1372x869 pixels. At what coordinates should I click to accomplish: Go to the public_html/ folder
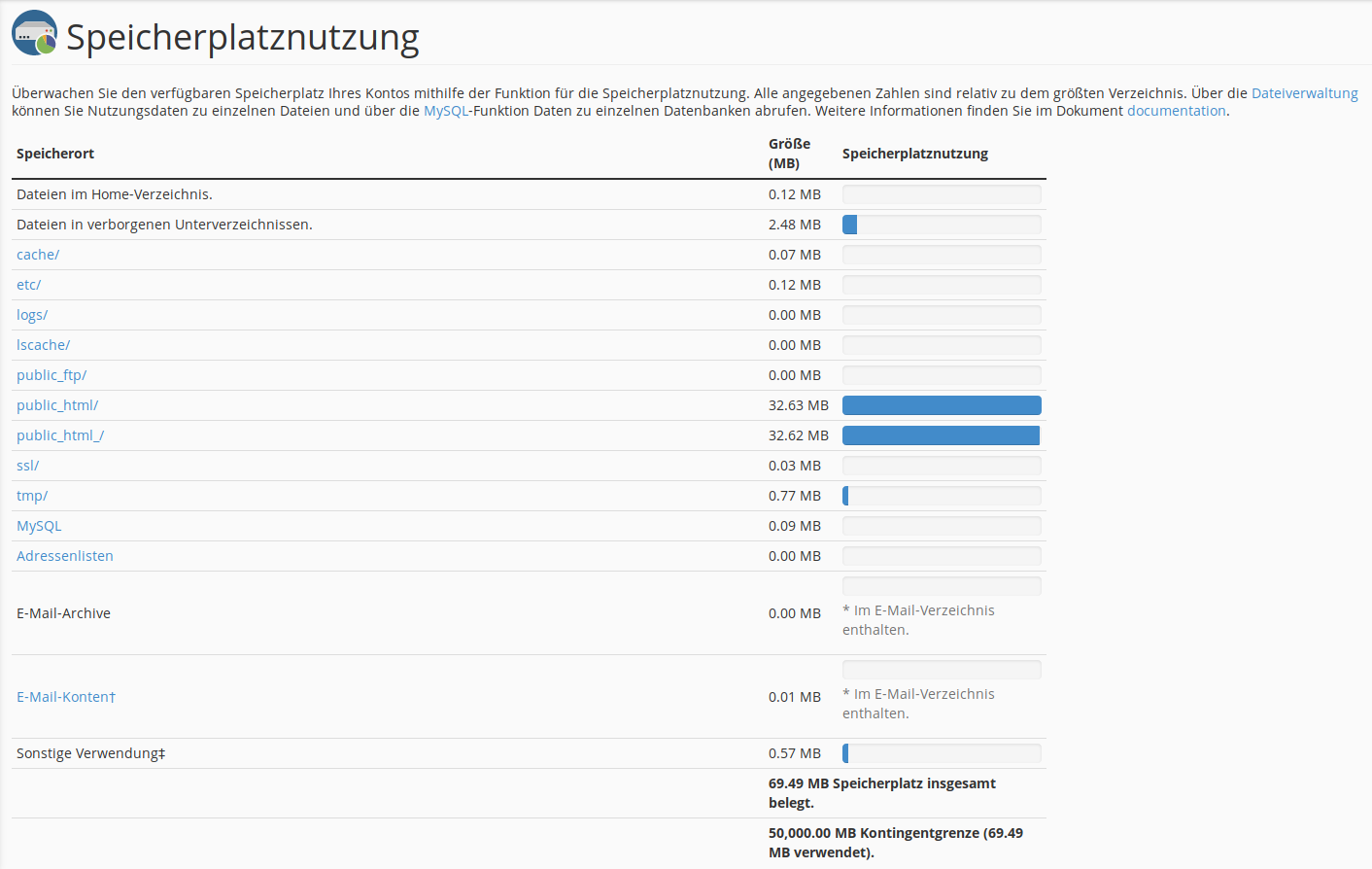[57, 405]
